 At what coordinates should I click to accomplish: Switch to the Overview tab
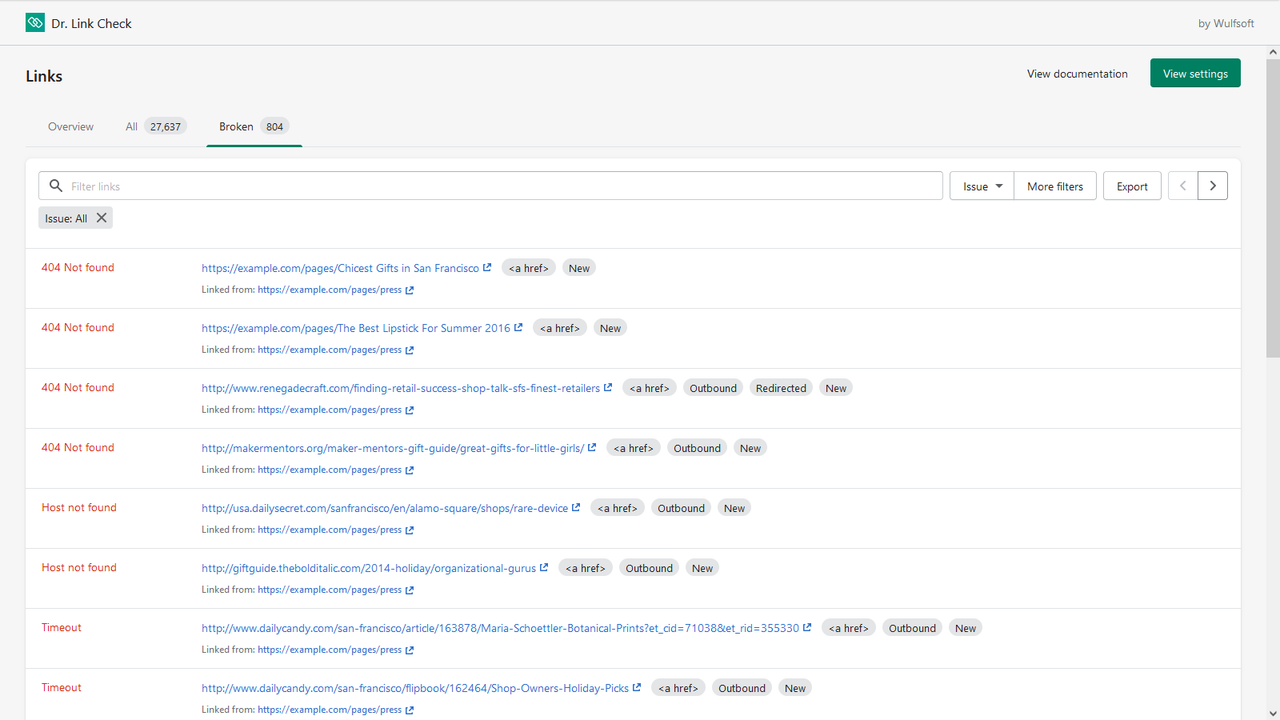(x=70, y=126)
